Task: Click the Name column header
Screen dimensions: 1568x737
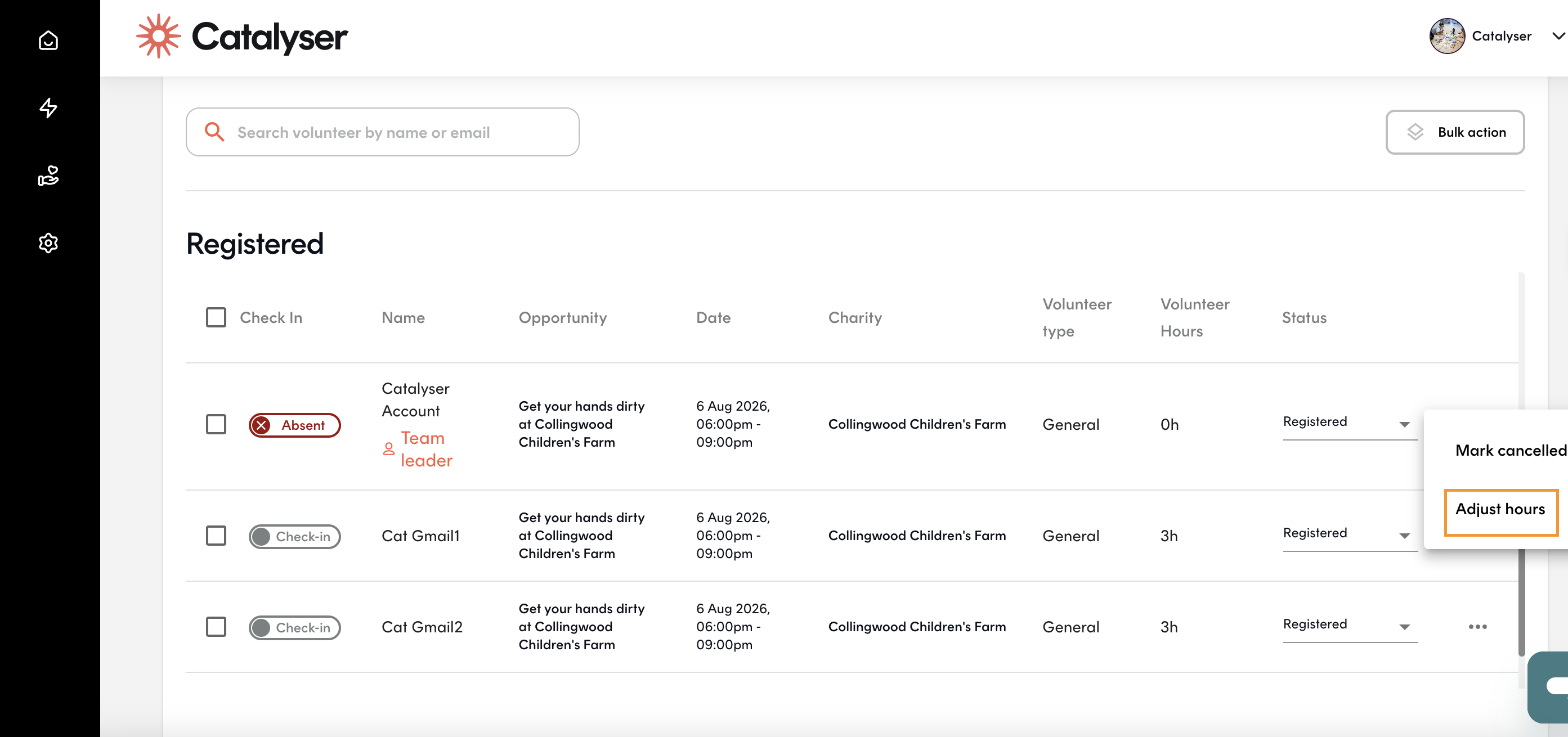Action: [x=403, y=317]
